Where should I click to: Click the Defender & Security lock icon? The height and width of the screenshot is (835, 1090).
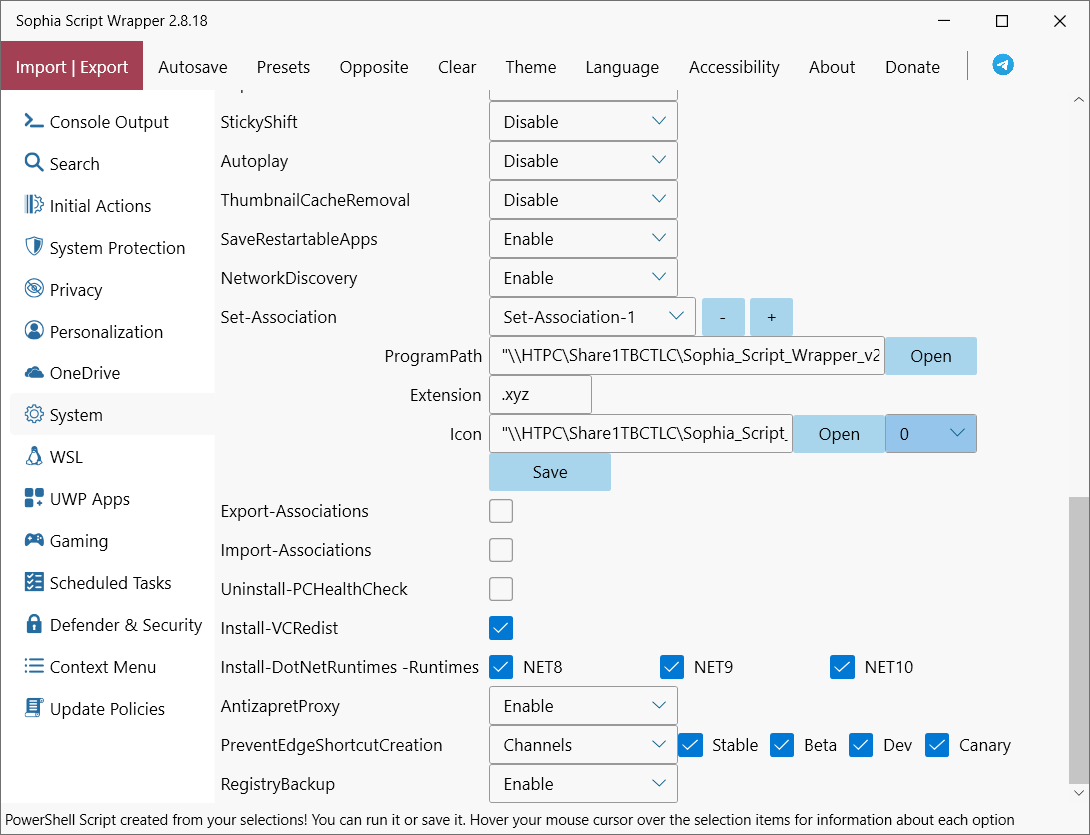coord(34,625)
